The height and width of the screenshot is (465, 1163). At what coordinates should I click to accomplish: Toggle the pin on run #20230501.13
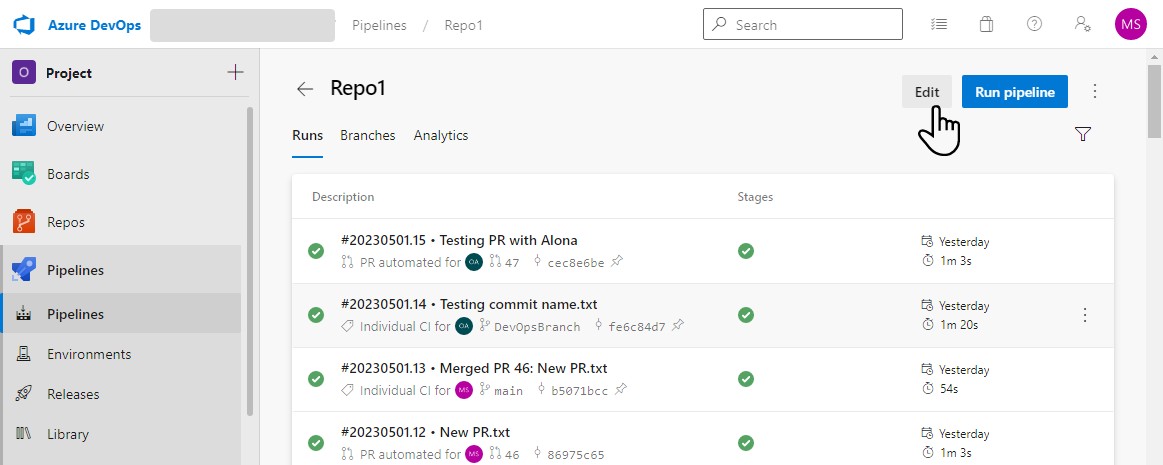(620, 390)
